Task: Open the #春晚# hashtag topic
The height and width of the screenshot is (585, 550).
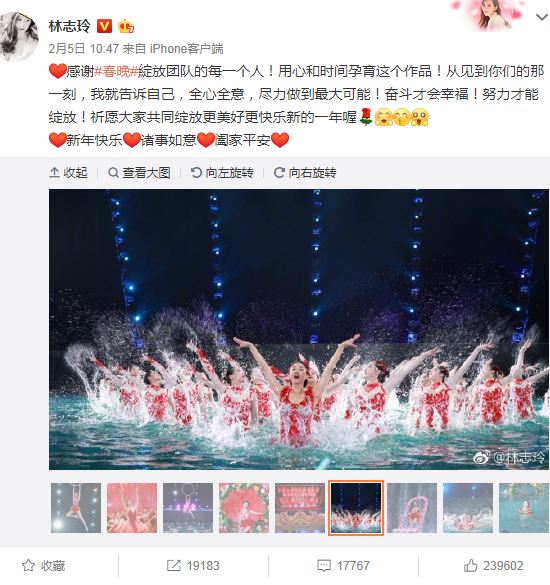Action: pyautogui.click(x=116, y=71)
